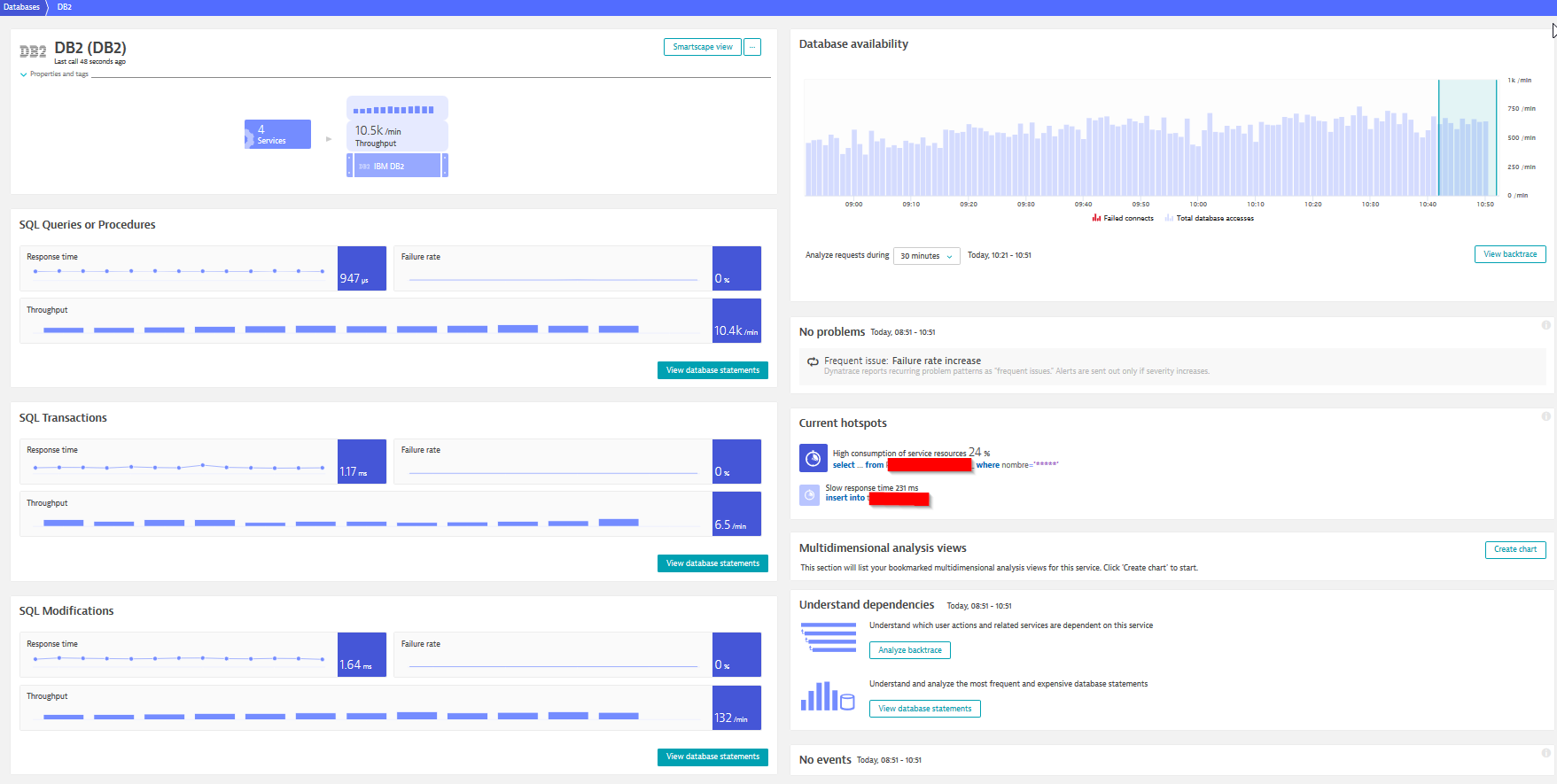Open SQL Transactions throughput chart
This screenshot has width=1557, height=784.
click(x=366, y=514)
